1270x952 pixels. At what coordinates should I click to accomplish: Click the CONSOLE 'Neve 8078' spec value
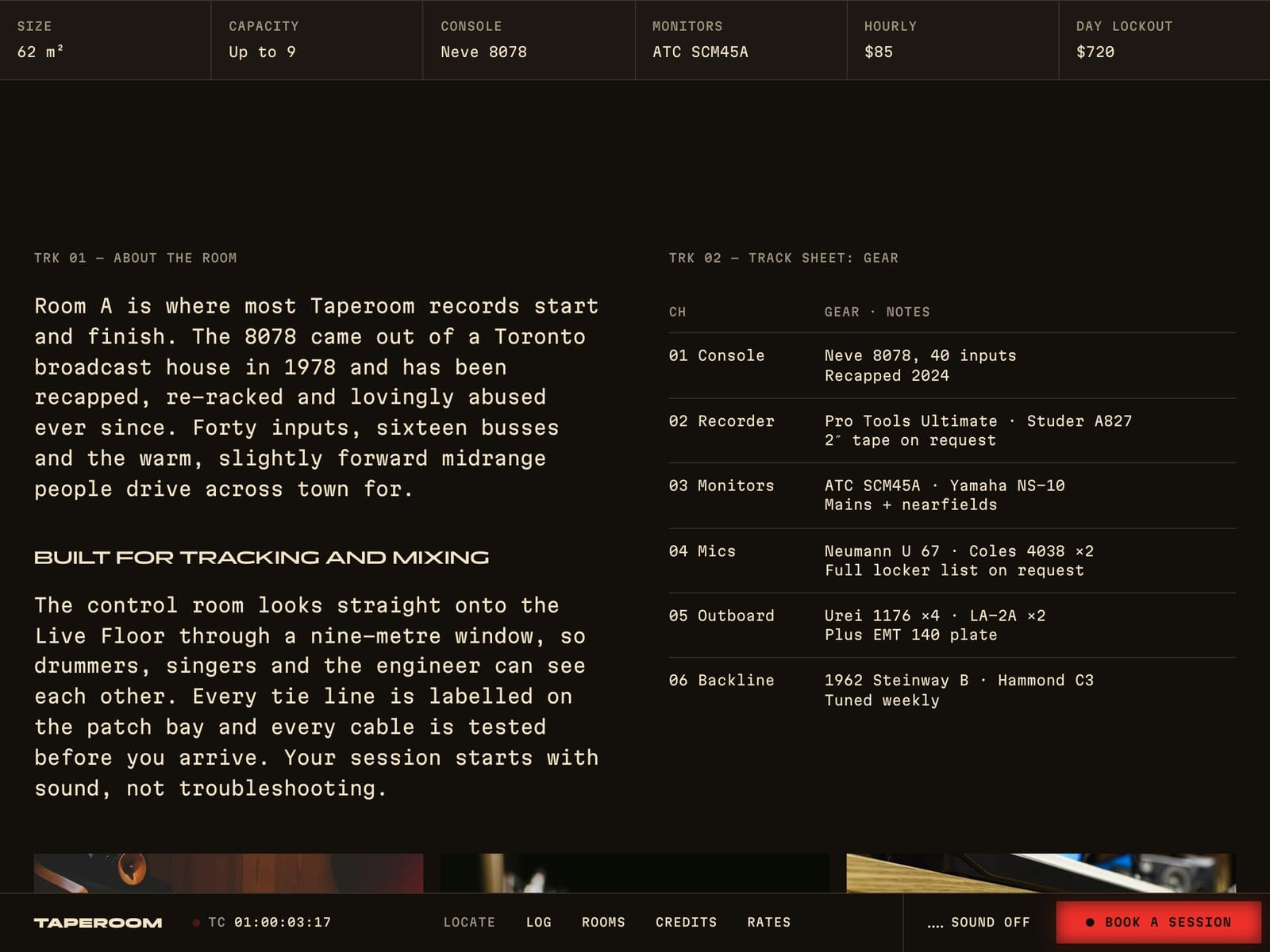click(x=484, y=52)
